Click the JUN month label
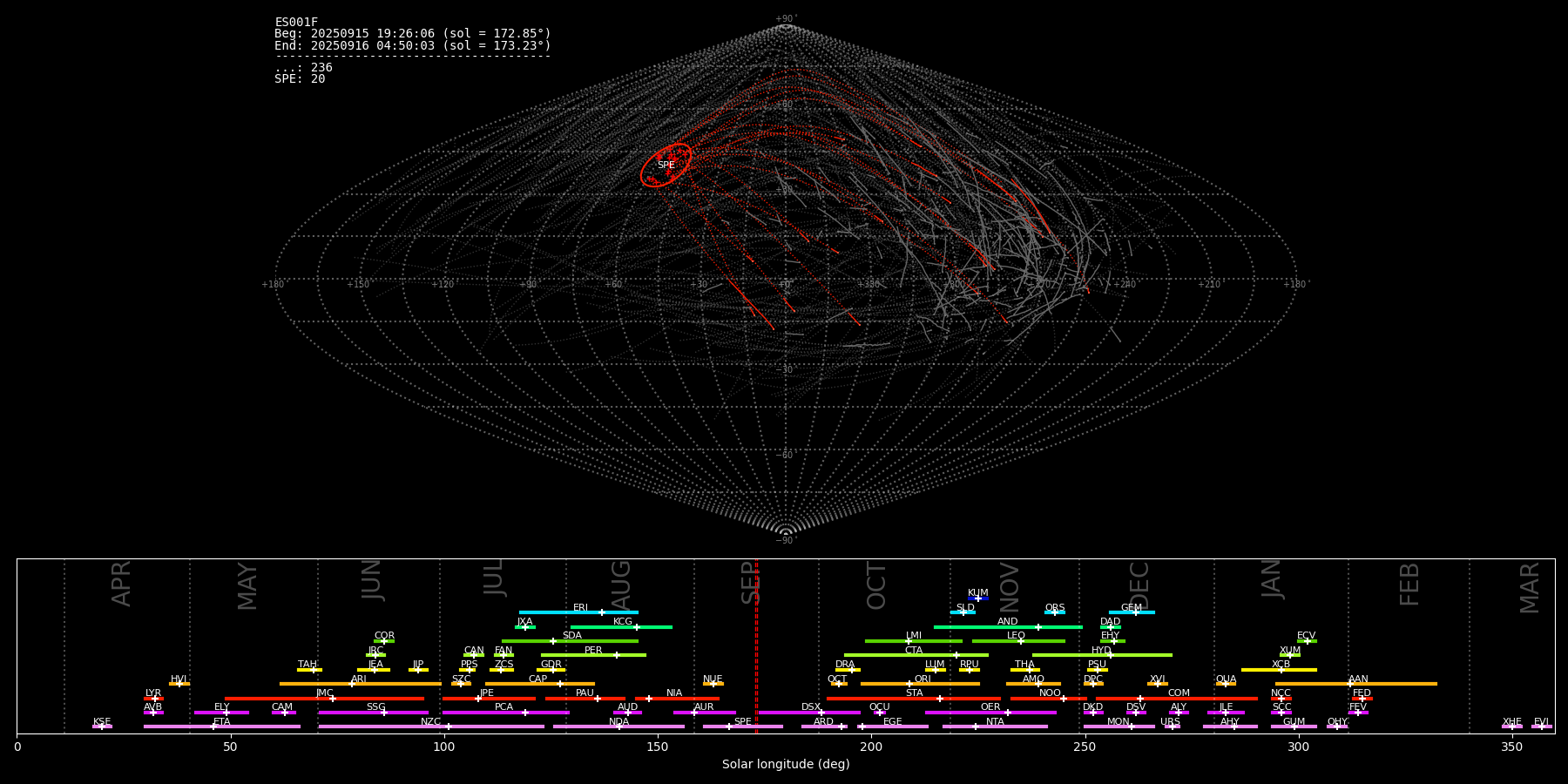Image resolution: width=1568 pixels, height=784 pixels. click(x=372, y=580)
